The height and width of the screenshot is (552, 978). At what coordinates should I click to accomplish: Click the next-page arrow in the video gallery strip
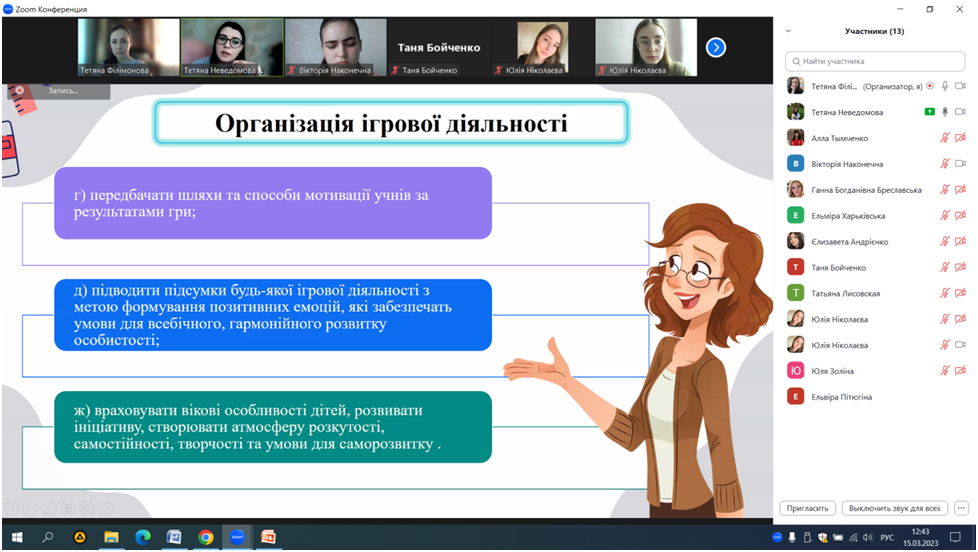tap(716, 47)
